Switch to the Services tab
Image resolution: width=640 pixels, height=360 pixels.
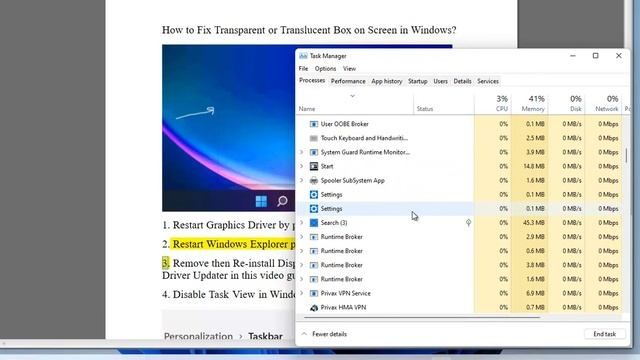[x=488, y=81]
